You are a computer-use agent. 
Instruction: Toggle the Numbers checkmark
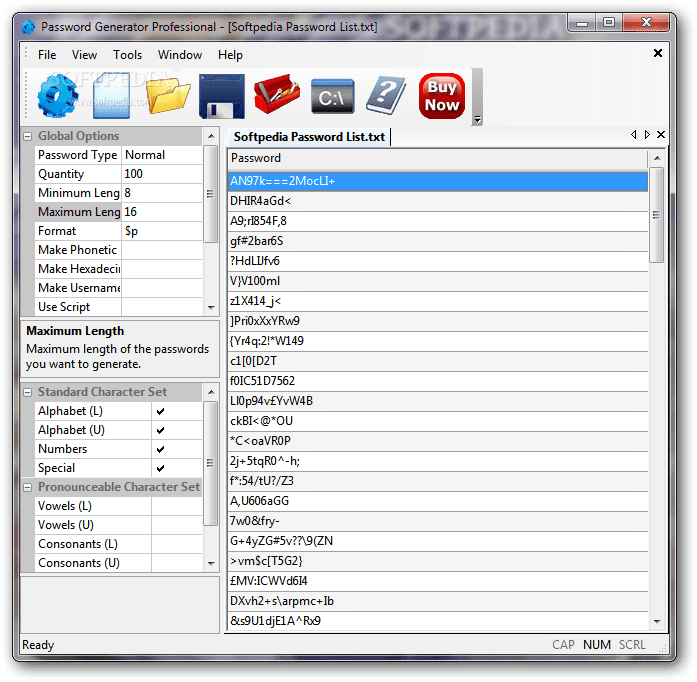tap(160, 449)
